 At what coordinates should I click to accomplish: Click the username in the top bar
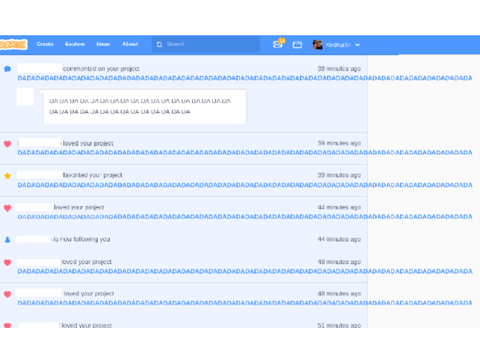click(x=338, y=45)
